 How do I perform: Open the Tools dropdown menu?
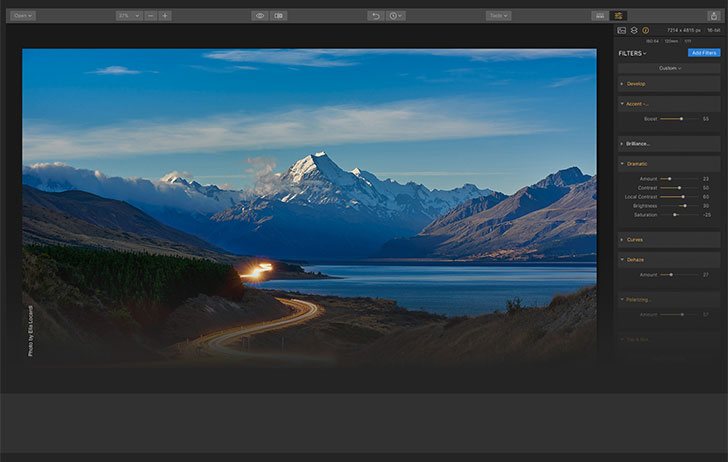pos(499,16)
